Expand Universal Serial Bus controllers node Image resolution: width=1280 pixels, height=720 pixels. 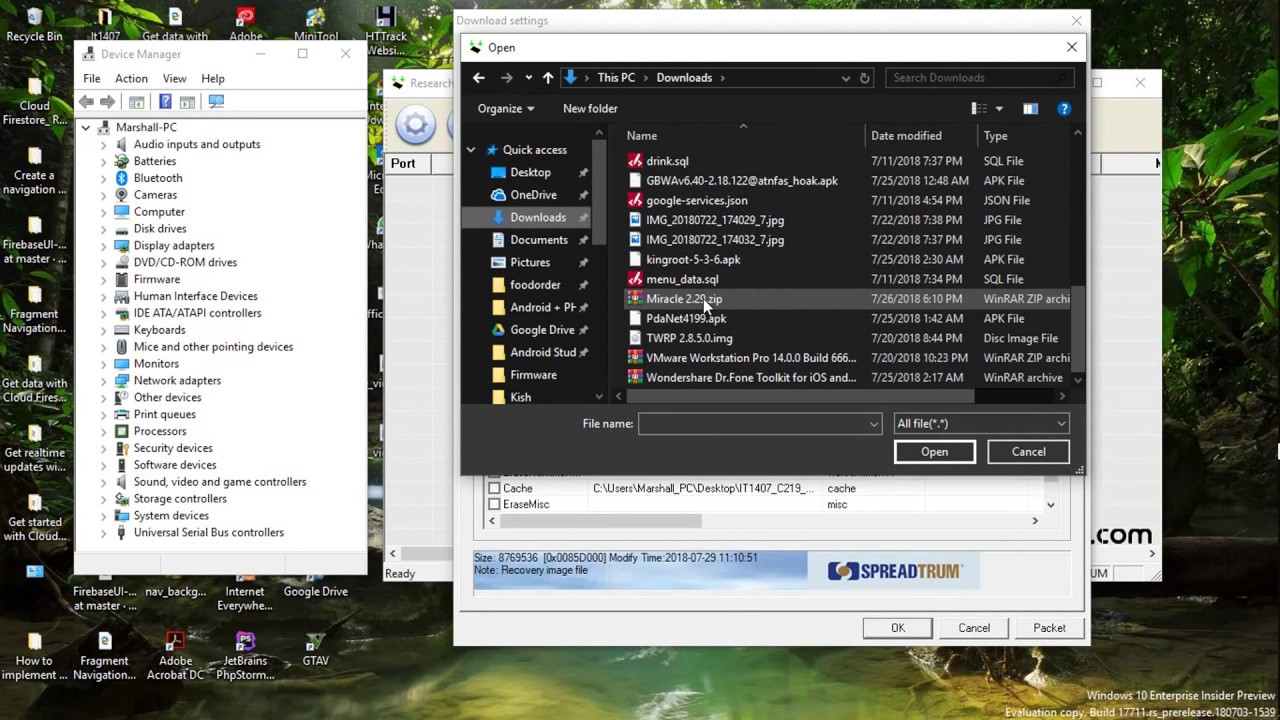click(x=103, y=533)
